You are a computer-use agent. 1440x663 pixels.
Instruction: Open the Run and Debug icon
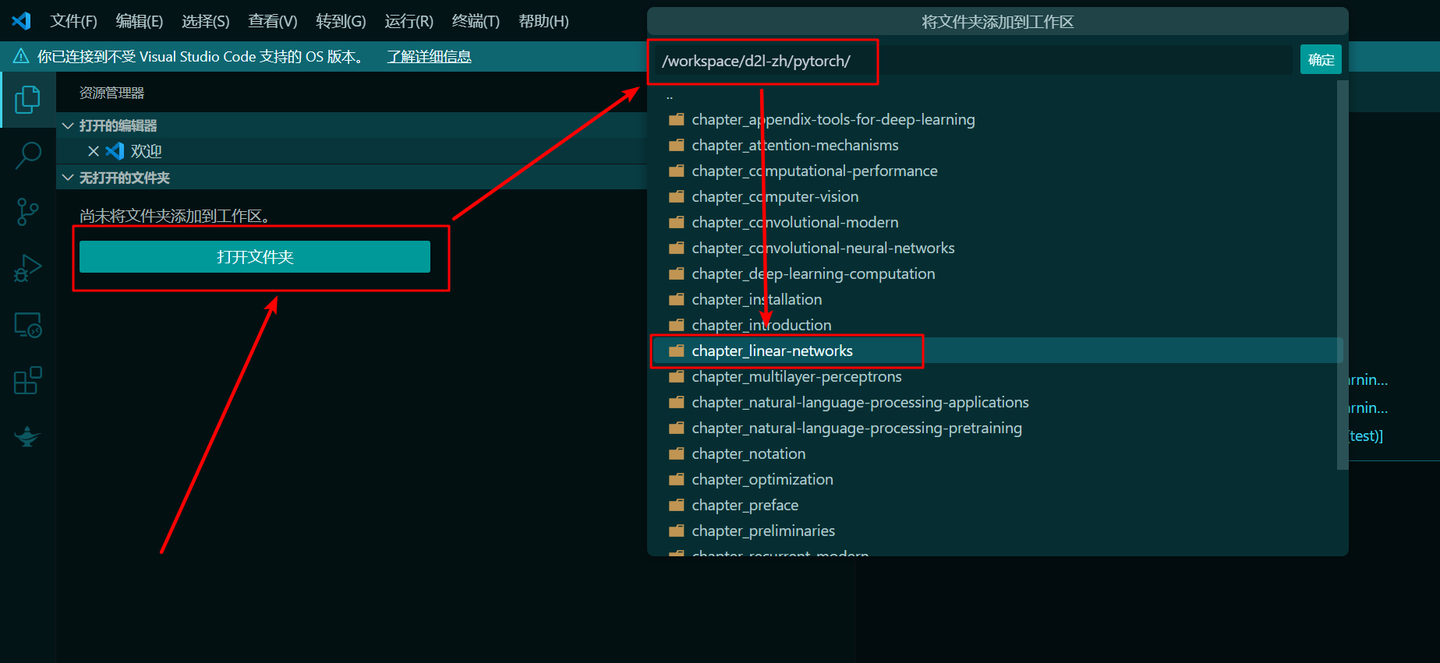click(27, 267)
